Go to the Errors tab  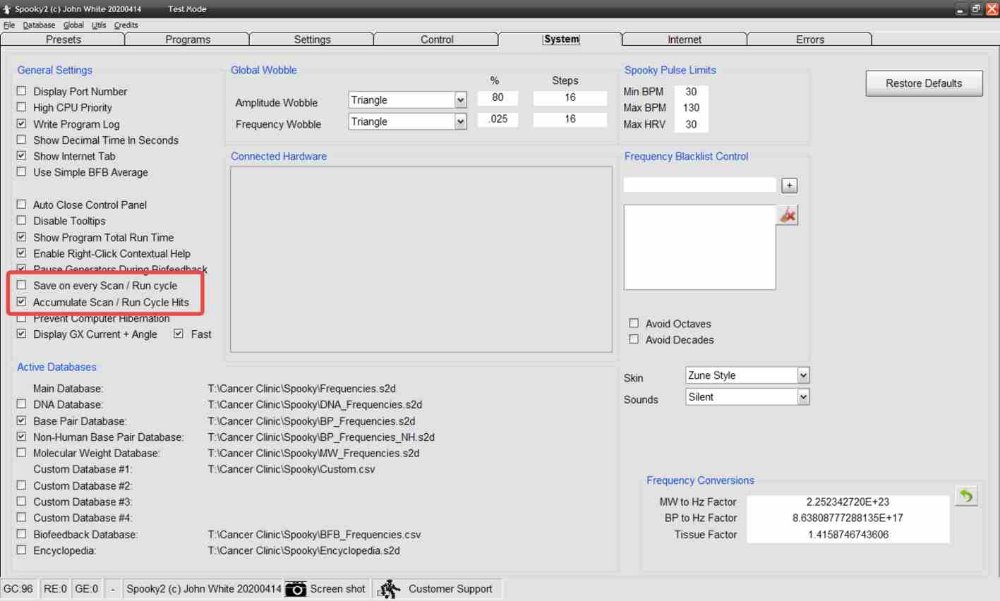(810, 40)
